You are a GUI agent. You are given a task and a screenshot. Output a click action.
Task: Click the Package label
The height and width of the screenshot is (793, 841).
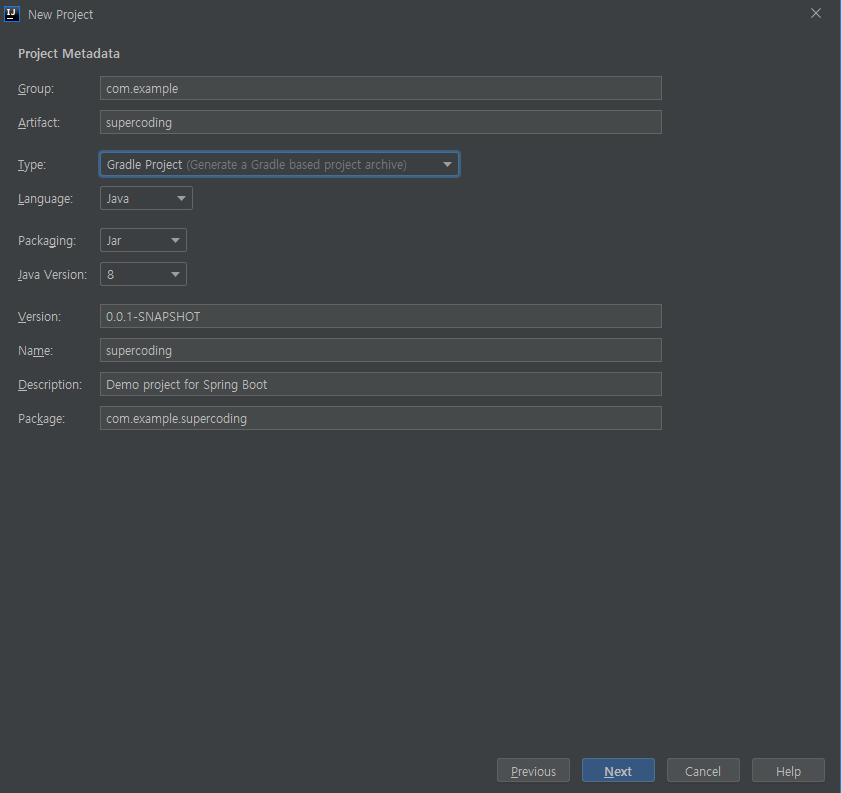[x=41, y=419]
